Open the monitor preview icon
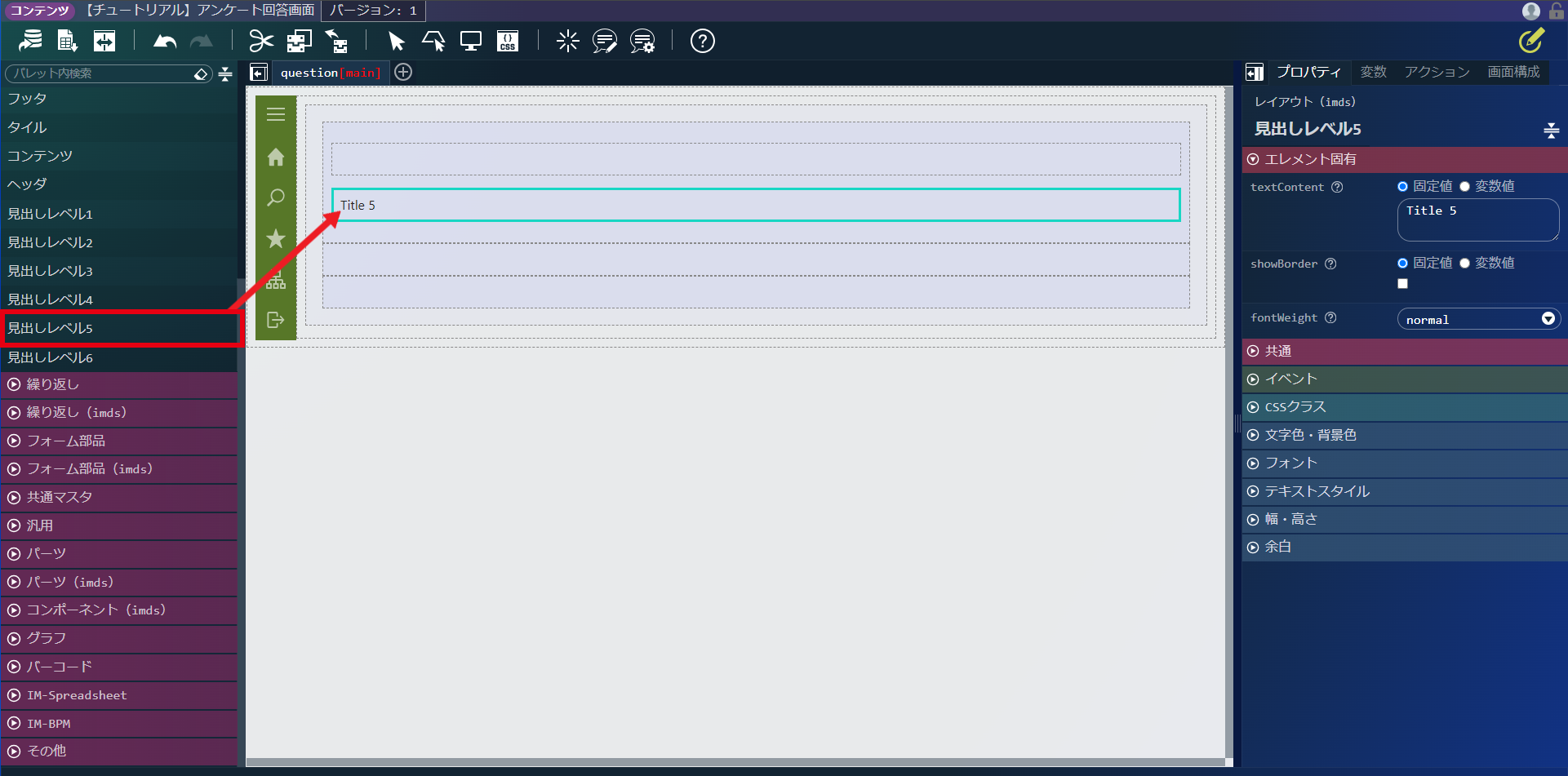The height and width of the screenshot is (776, 1568). pos(471,41)
